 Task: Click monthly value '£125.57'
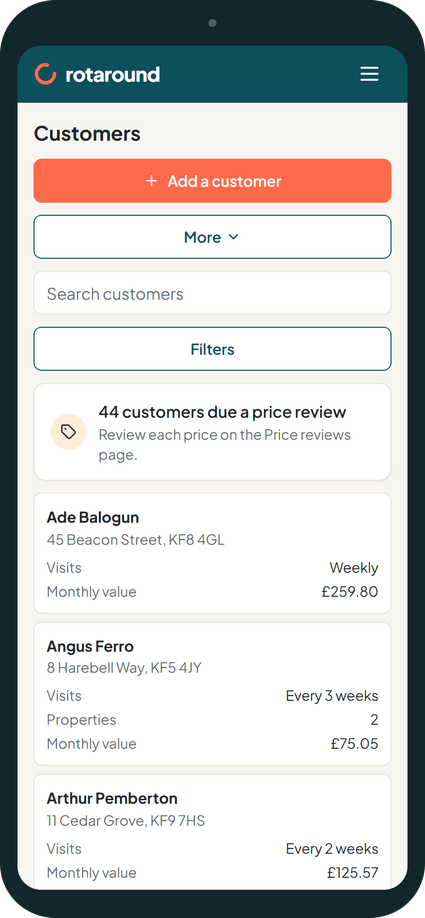352,872
